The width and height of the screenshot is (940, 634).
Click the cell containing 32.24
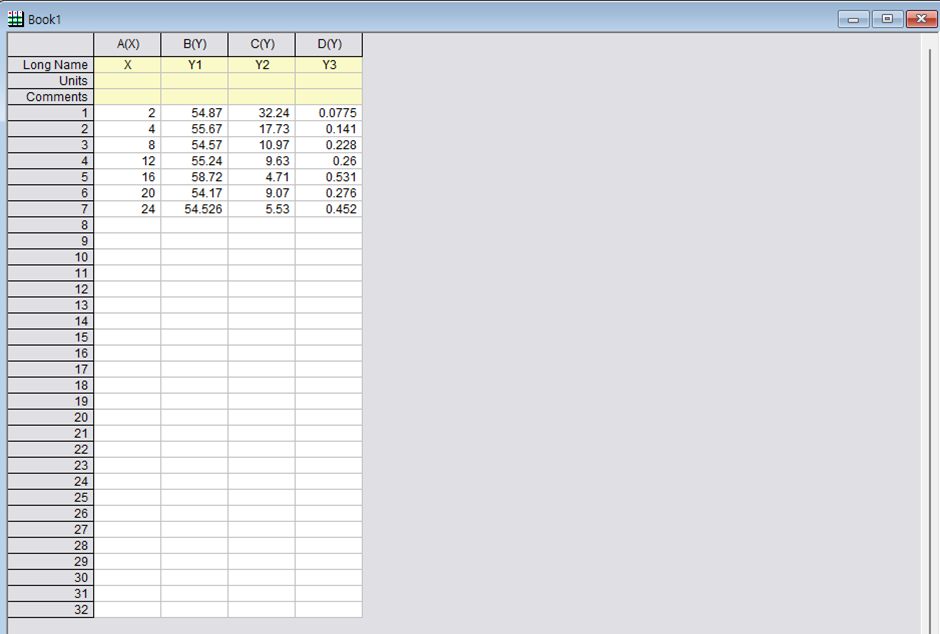coord(262,112)
